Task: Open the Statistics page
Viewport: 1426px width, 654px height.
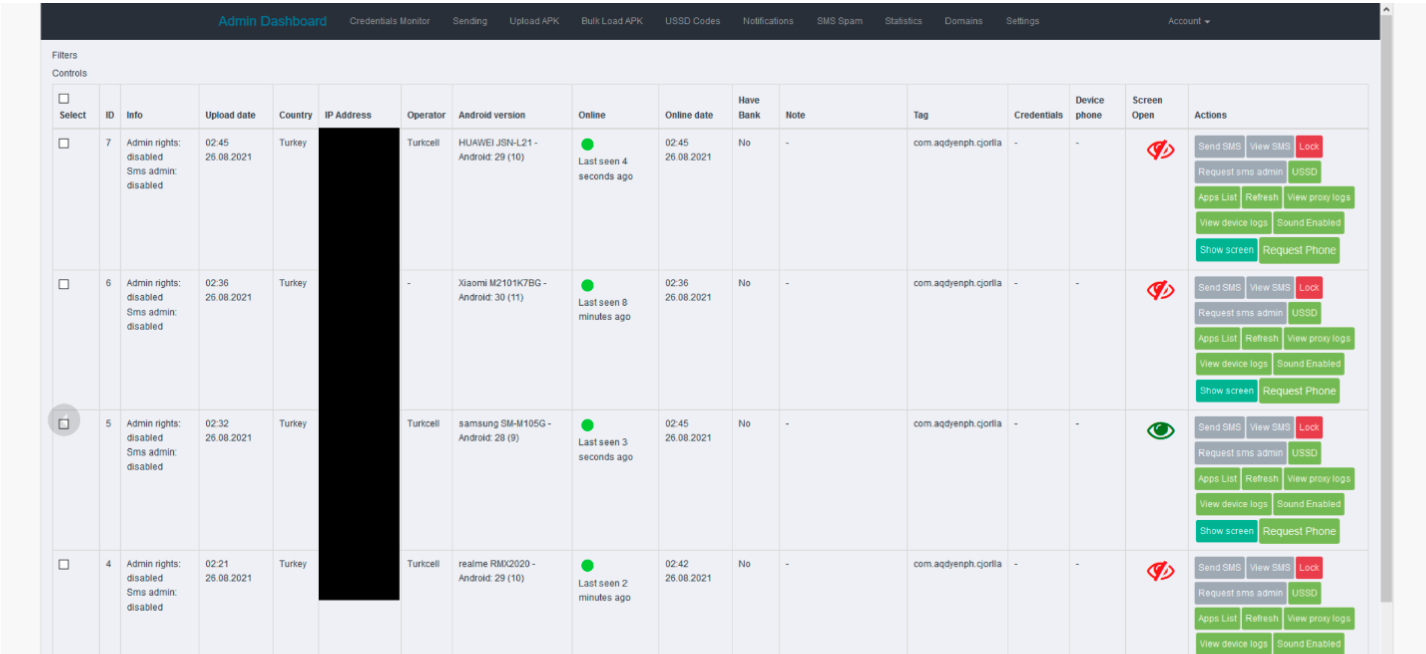Action: point(903,21)
